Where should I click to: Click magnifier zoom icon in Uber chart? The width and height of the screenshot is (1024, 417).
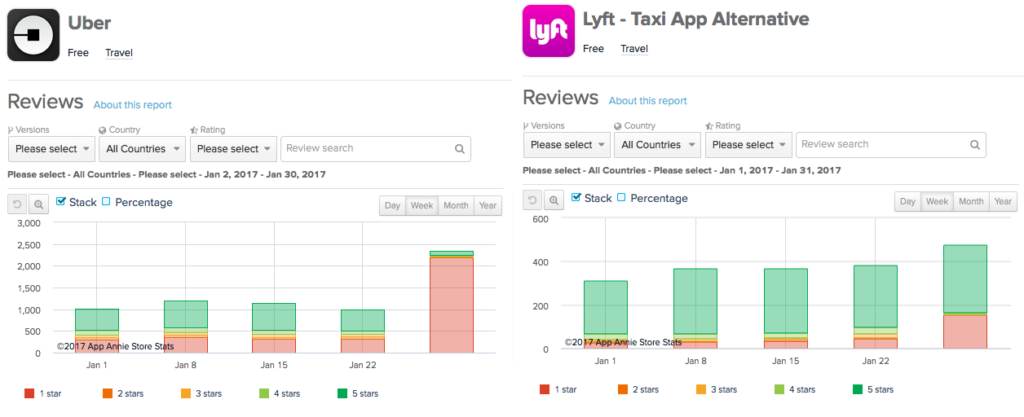(x=39, y=205)
